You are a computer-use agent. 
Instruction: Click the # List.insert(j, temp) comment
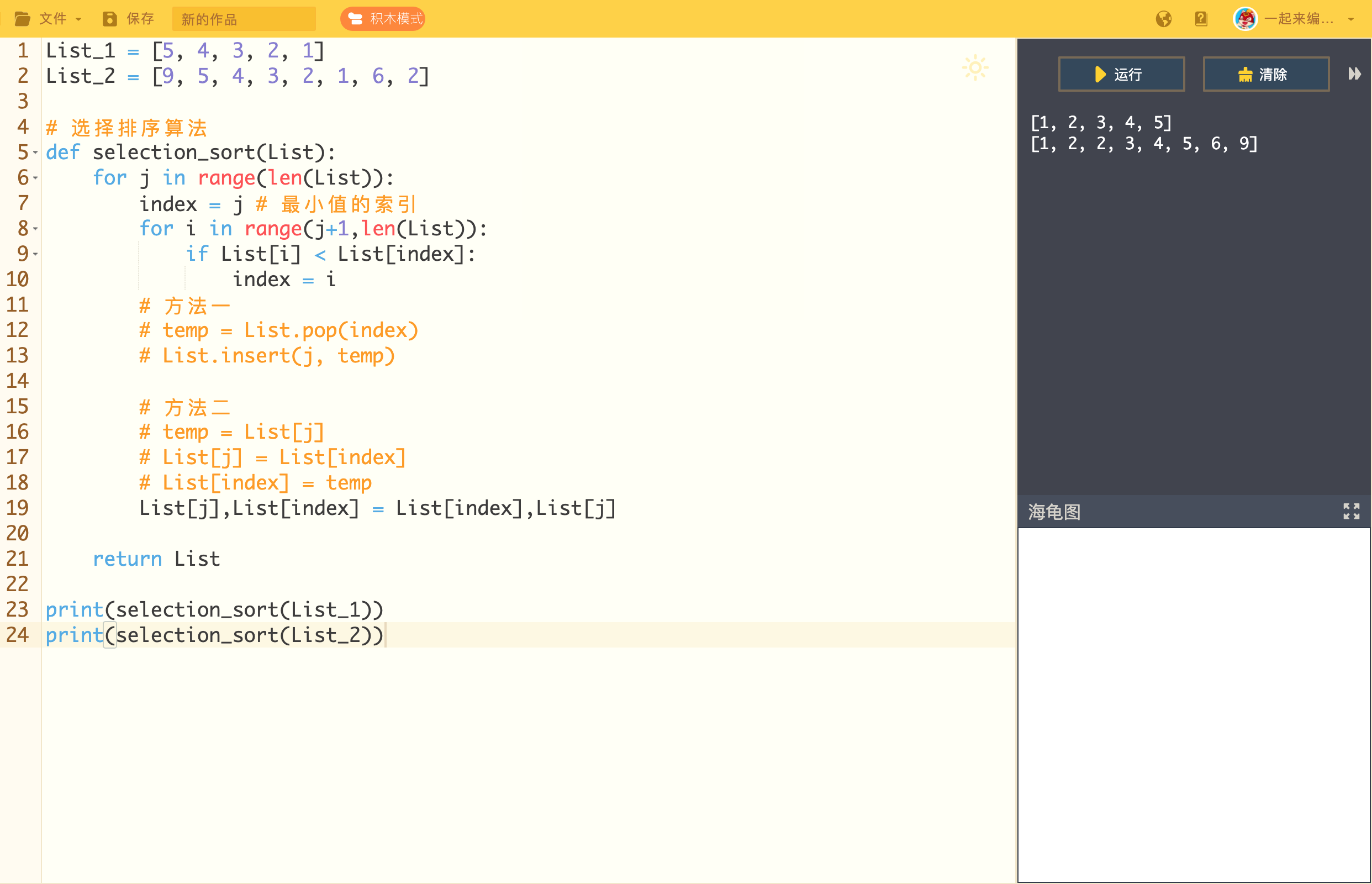[267, 356]
